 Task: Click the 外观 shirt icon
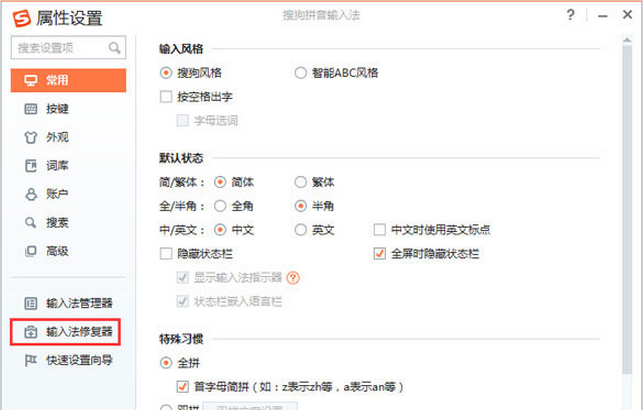(x=31, y=137)
